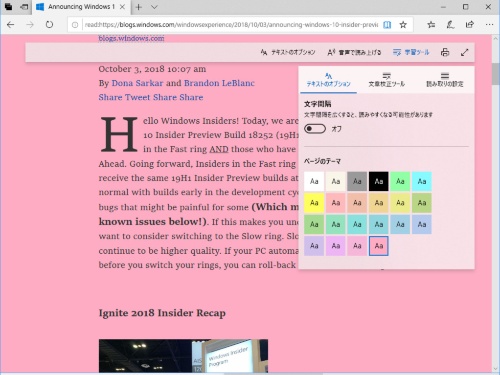
Task: Add page to favorites with star icon
Action: point(403,25)
